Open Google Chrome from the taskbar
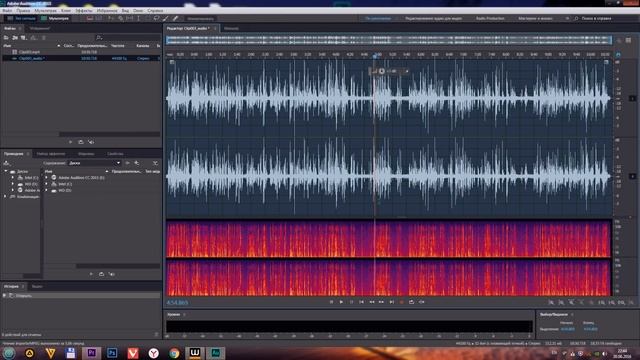 pos(174,353)
